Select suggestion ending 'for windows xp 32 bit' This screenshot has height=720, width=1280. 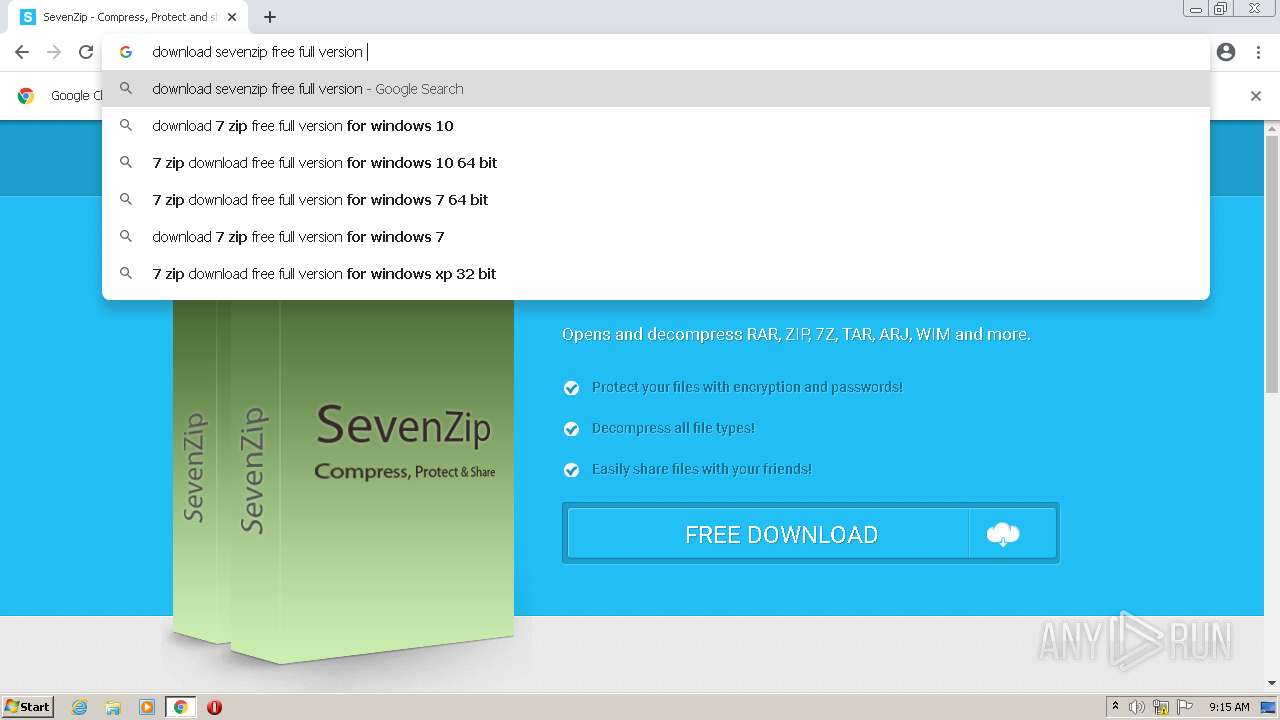coord(656,274)
